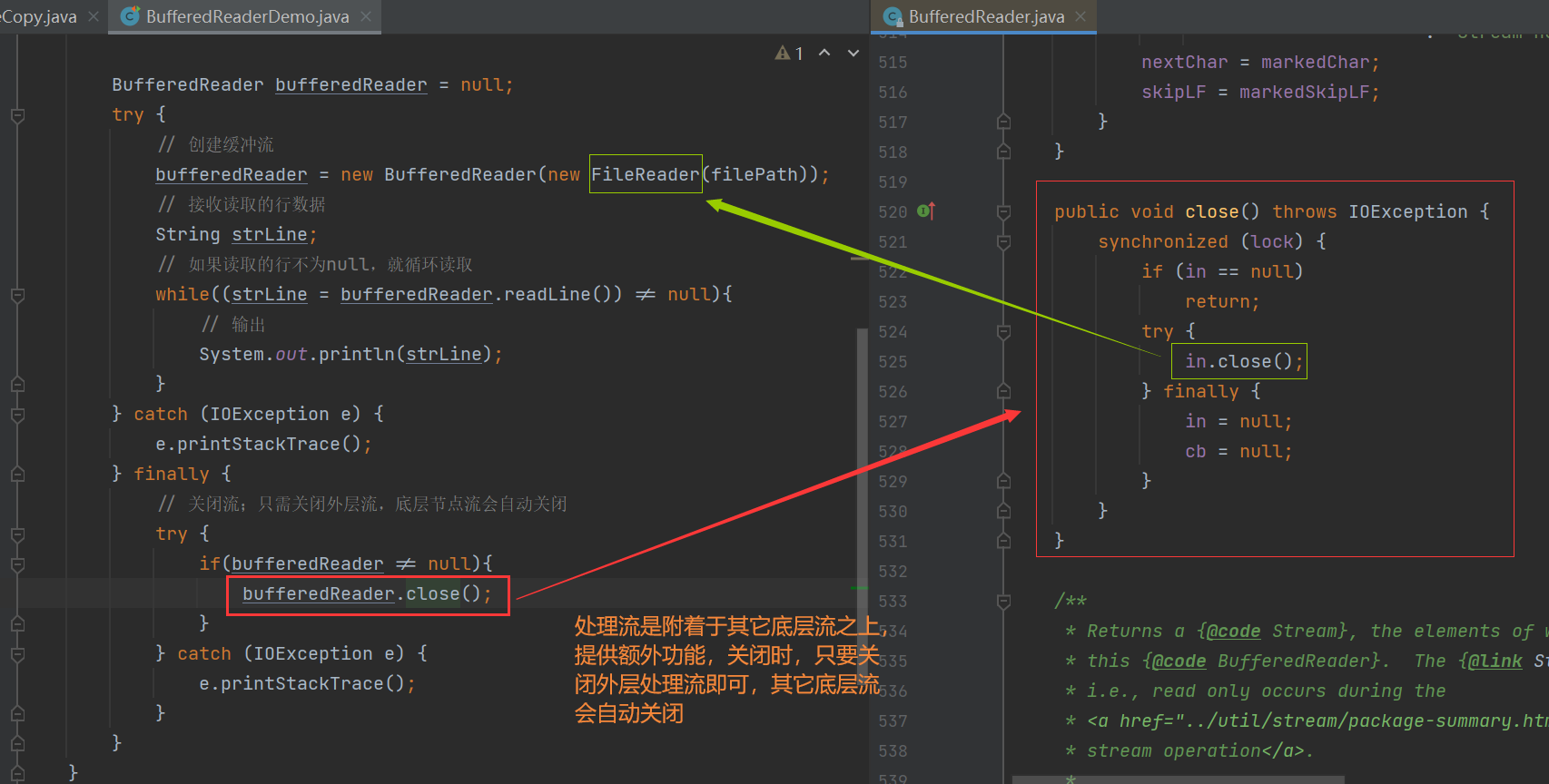Click 'System.out.println(strLine);' statement

(350, 354)
